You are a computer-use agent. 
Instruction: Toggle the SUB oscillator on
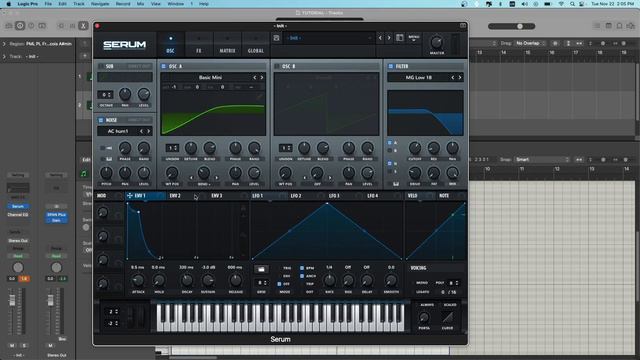click(x=101, y=66)
